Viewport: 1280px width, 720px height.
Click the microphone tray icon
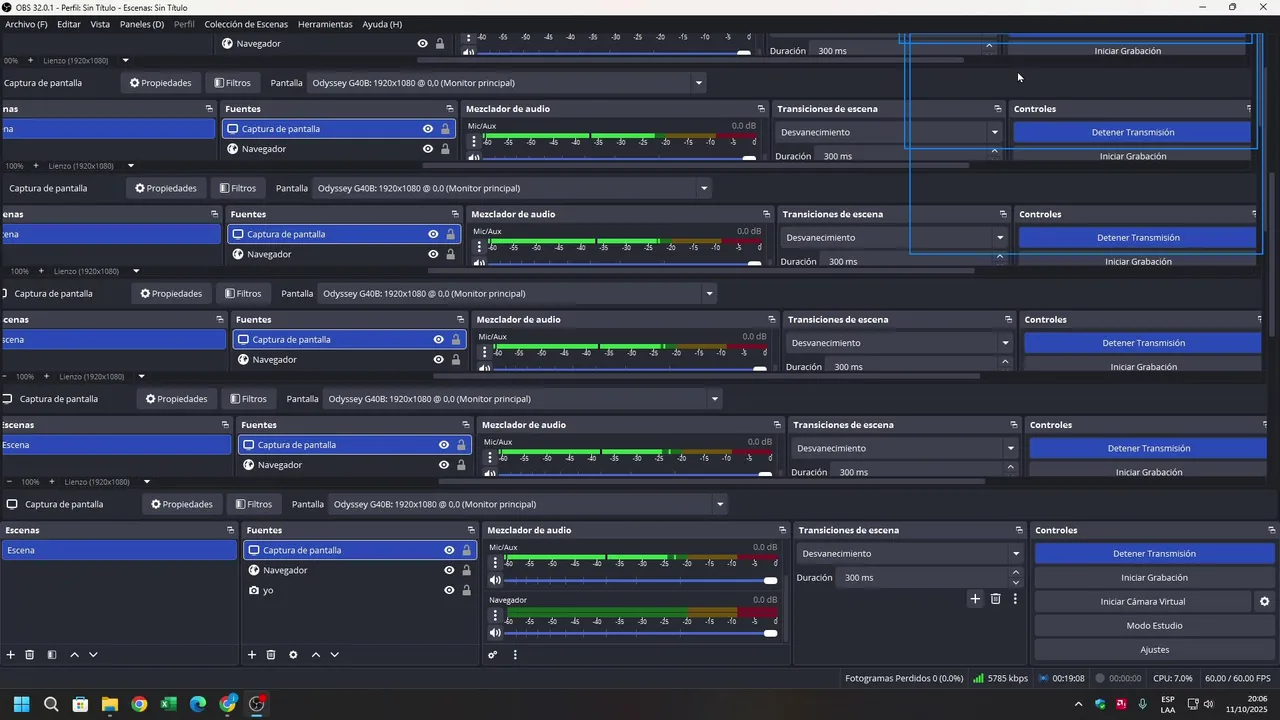(x=1143, y=704)
